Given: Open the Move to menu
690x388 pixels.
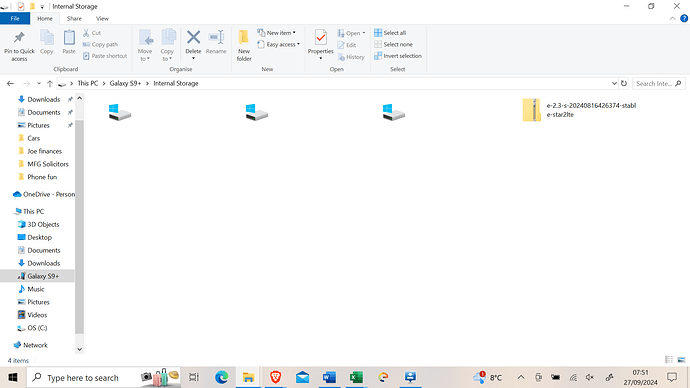Looking at the screenshot, I should [x=145, y=45].
